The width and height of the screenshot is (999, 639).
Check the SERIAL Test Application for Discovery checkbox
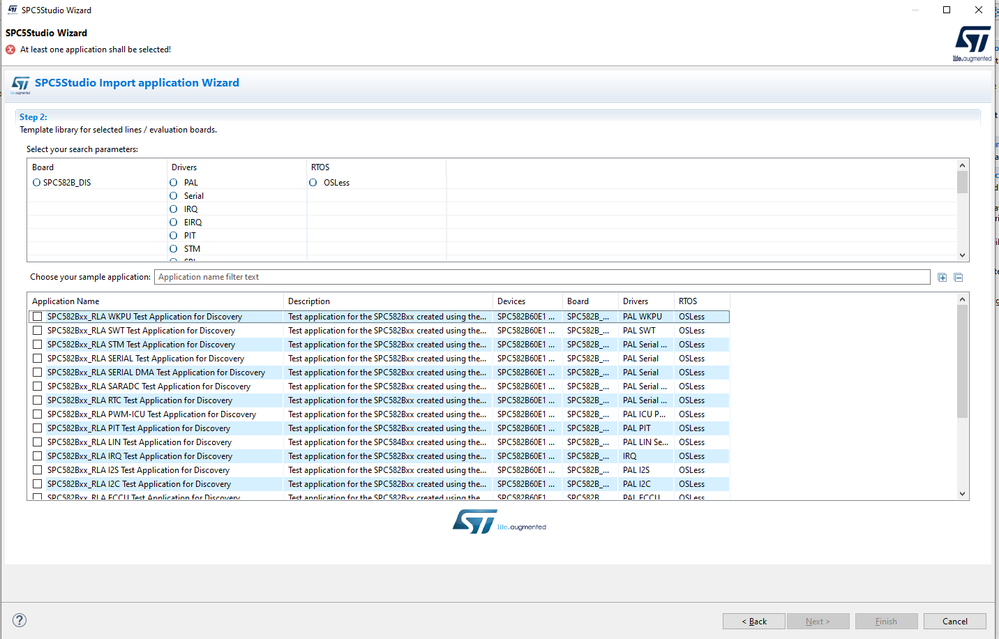coord(38,359)
